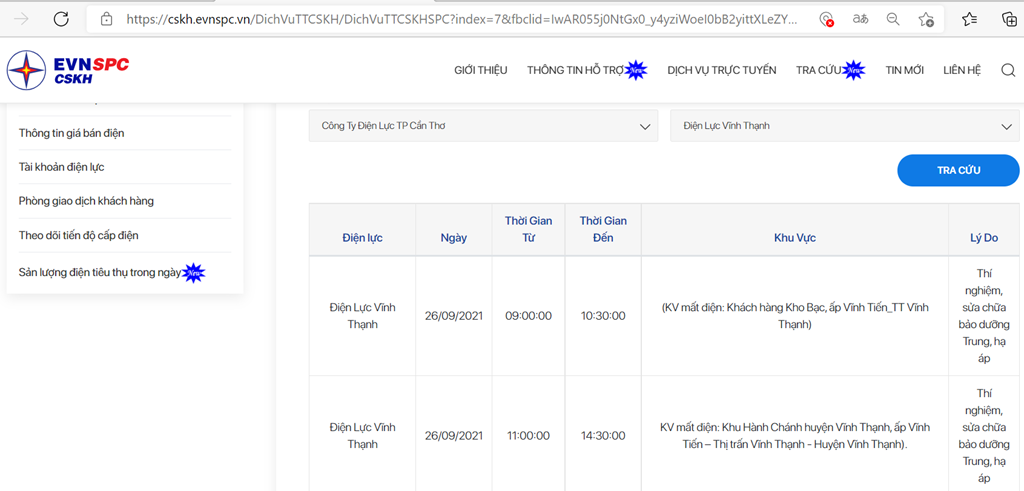This screenshot has height=491, width=1024.
Task: Open Thông tin giá bán điện link
Action: [x=72, y=133]
